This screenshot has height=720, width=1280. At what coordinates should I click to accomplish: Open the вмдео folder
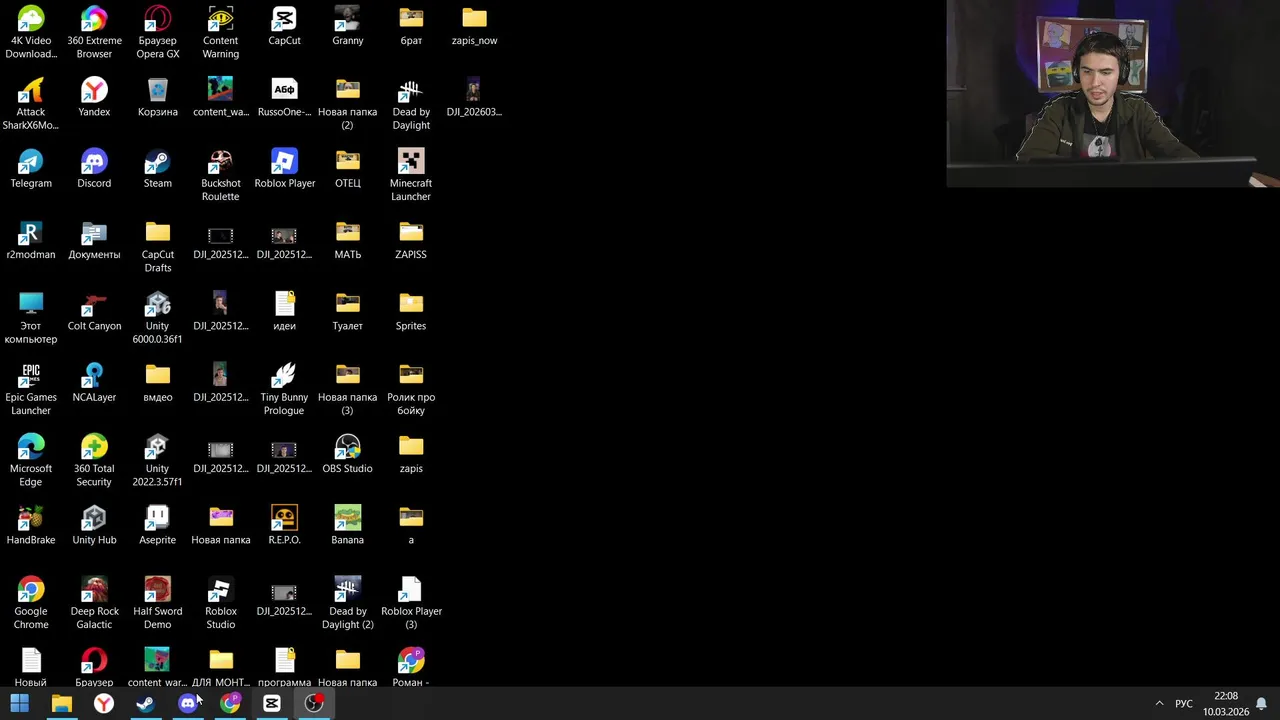157,382
